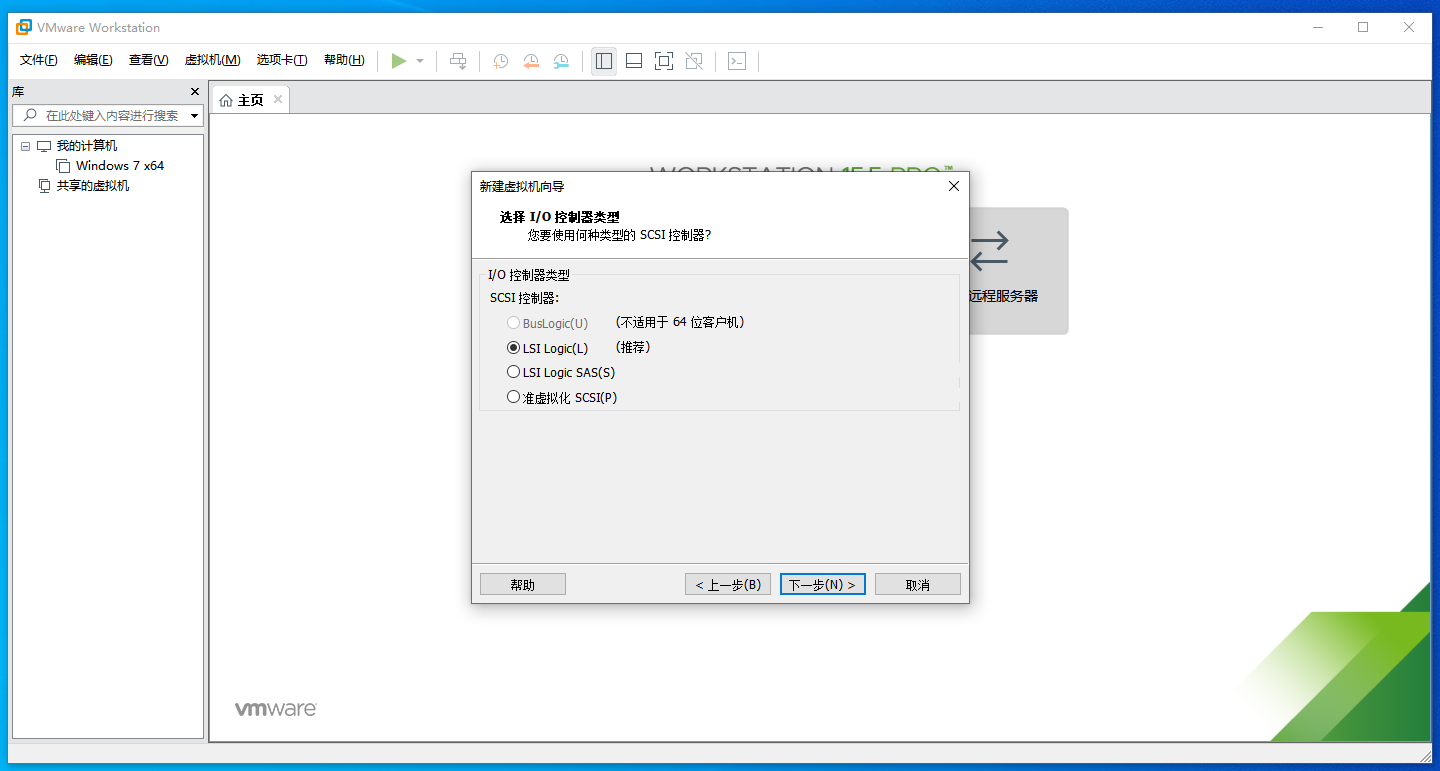Click the 远程服务器 connect tile

1019,271
